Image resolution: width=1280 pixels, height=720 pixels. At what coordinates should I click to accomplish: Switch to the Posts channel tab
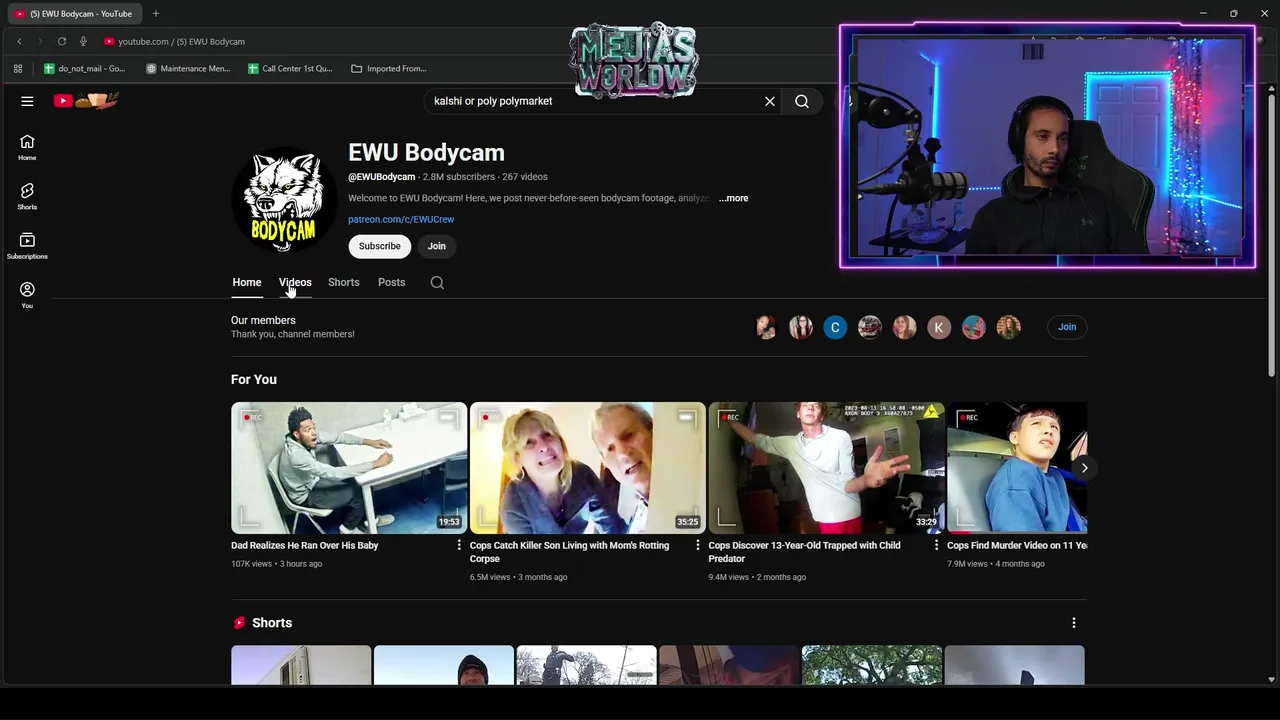(x=391, y=283)
